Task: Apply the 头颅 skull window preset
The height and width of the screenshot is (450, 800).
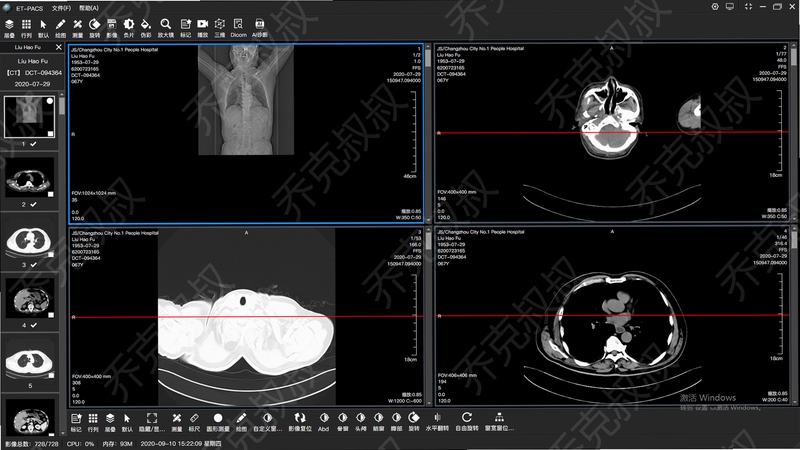Action: [360, 422]
